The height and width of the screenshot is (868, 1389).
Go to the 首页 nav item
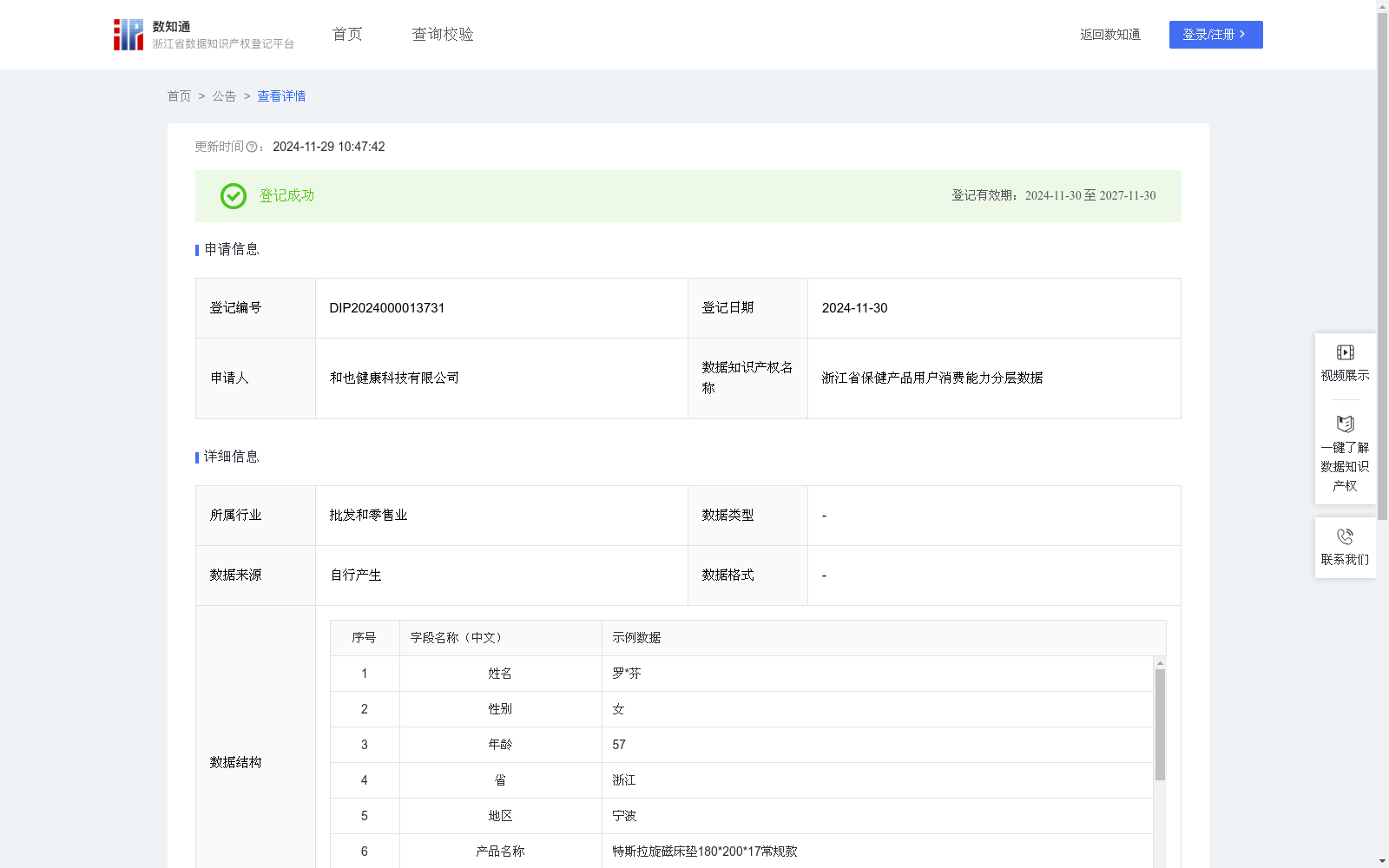[x=347, y=35]
